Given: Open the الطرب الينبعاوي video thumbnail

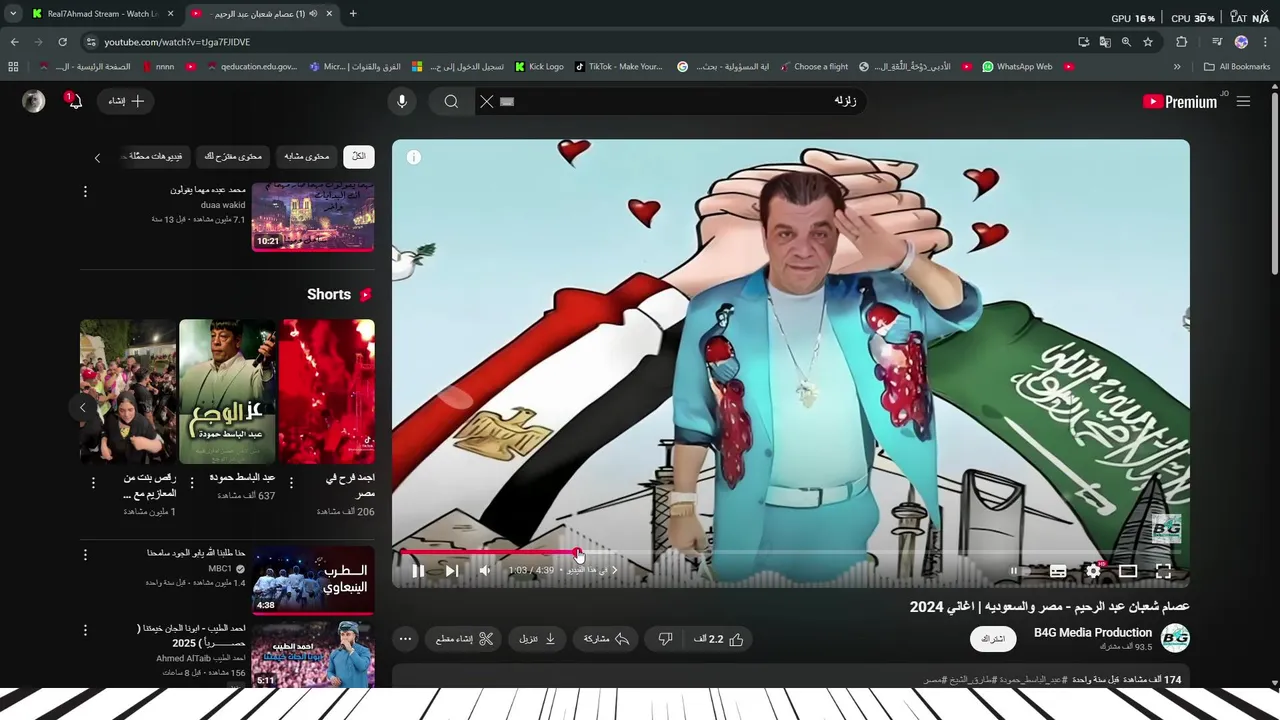Looking at the screenshot, I should tap(313, 580).
